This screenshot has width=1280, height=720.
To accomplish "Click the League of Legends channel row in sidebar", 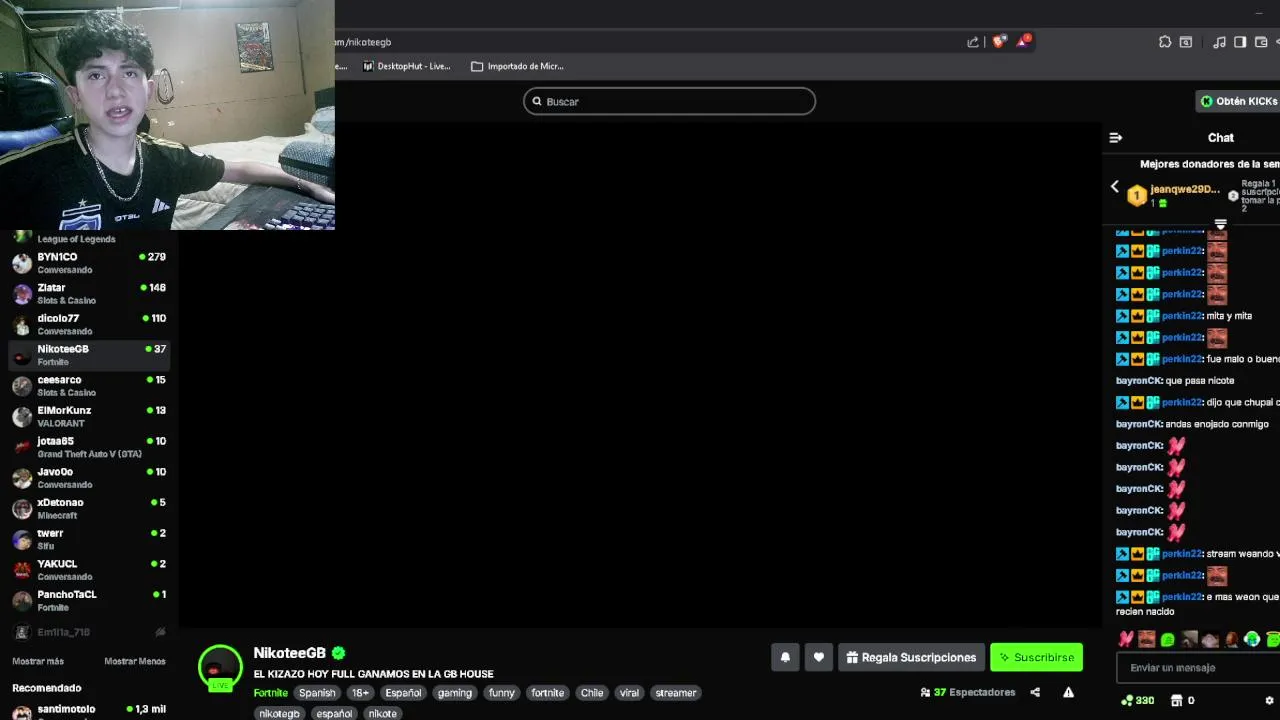I will 89,238.
